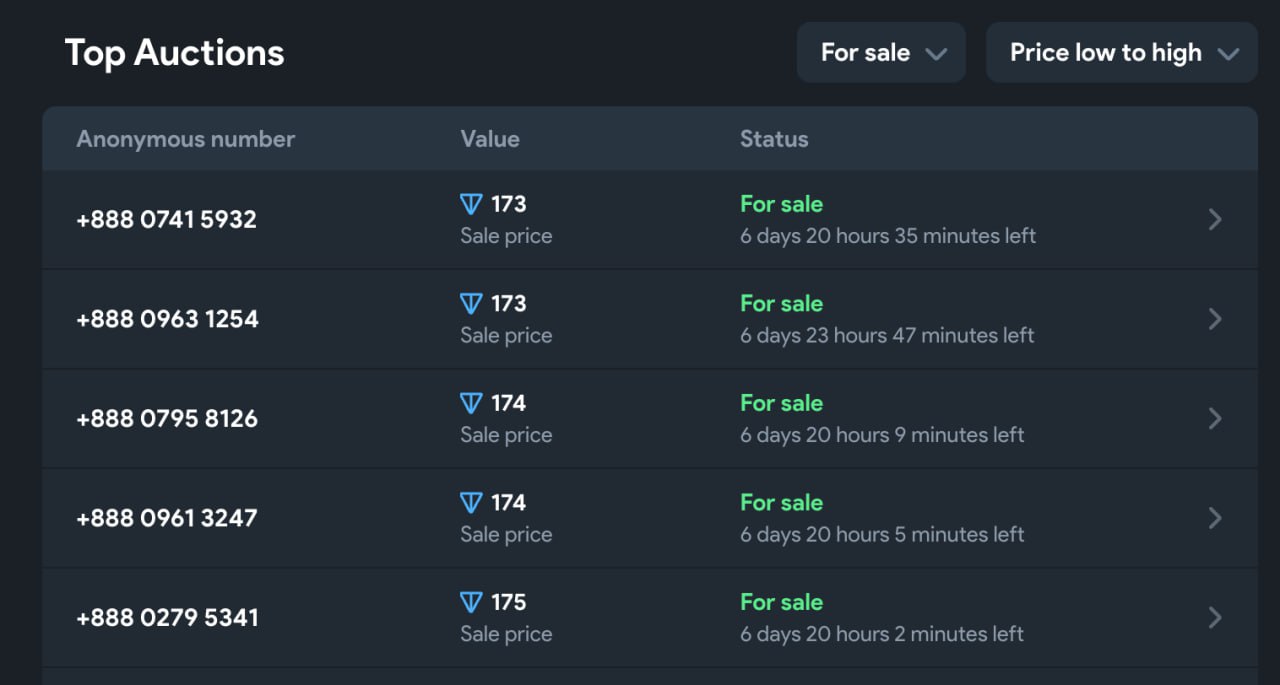This screenshot has height=685, width=1280.
Task: Open number +888 0963 1254 listing
Action: tap(168, 319)
